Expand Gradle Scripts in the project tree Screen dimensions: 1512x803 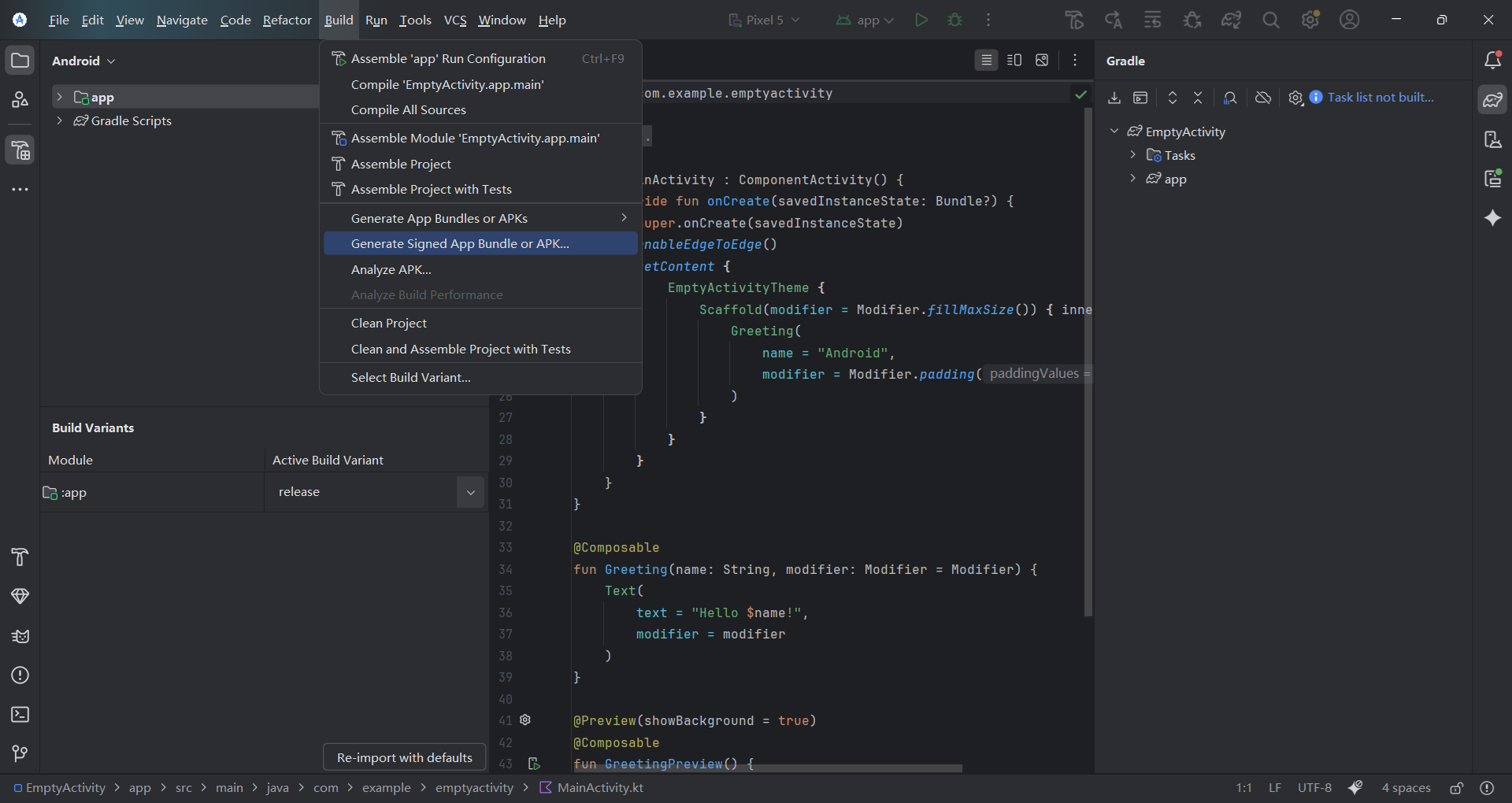[x=60, y=120]
